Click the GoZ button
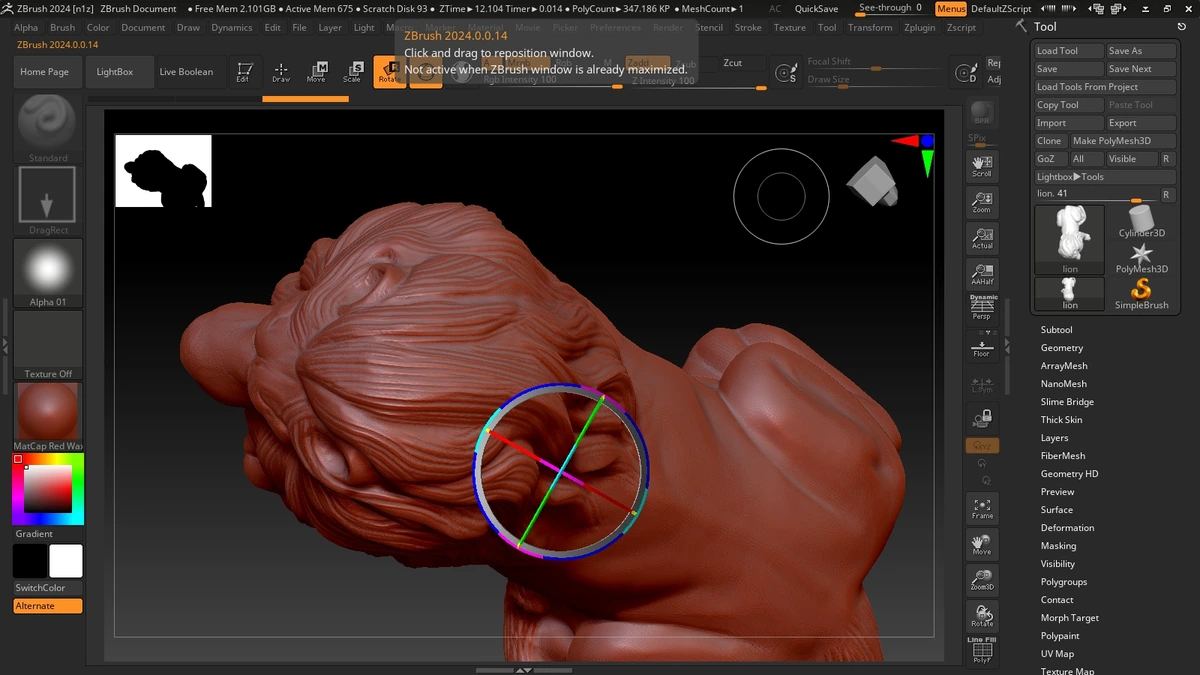This screenshot has width=1200, height=675. pos(1049,159)
